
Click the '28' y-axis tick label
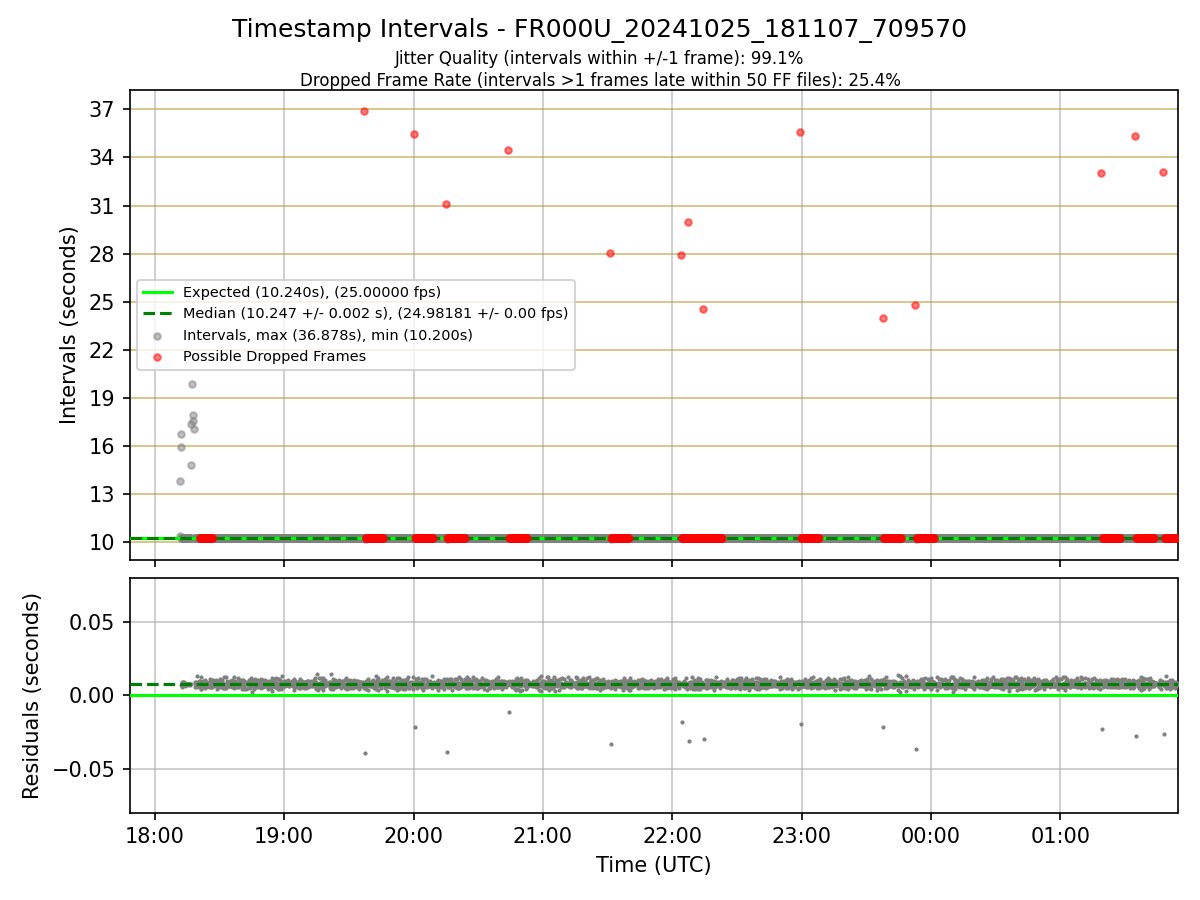[104, 254]
